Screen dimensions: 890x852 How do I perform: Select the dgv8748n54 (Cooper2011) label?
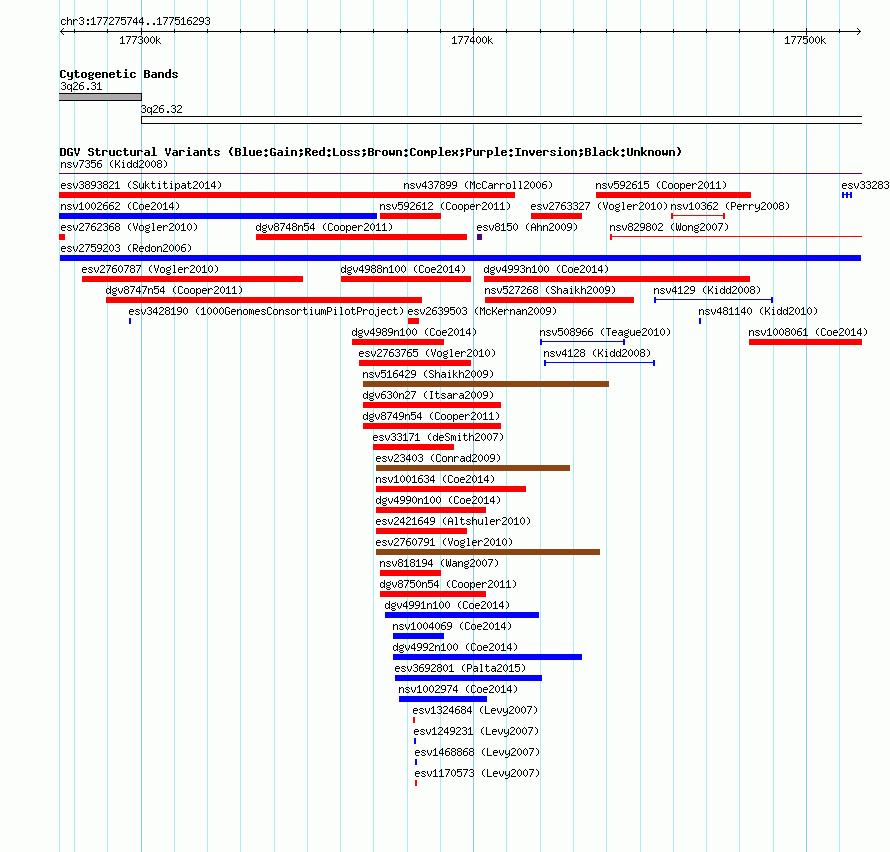[324, 227]
